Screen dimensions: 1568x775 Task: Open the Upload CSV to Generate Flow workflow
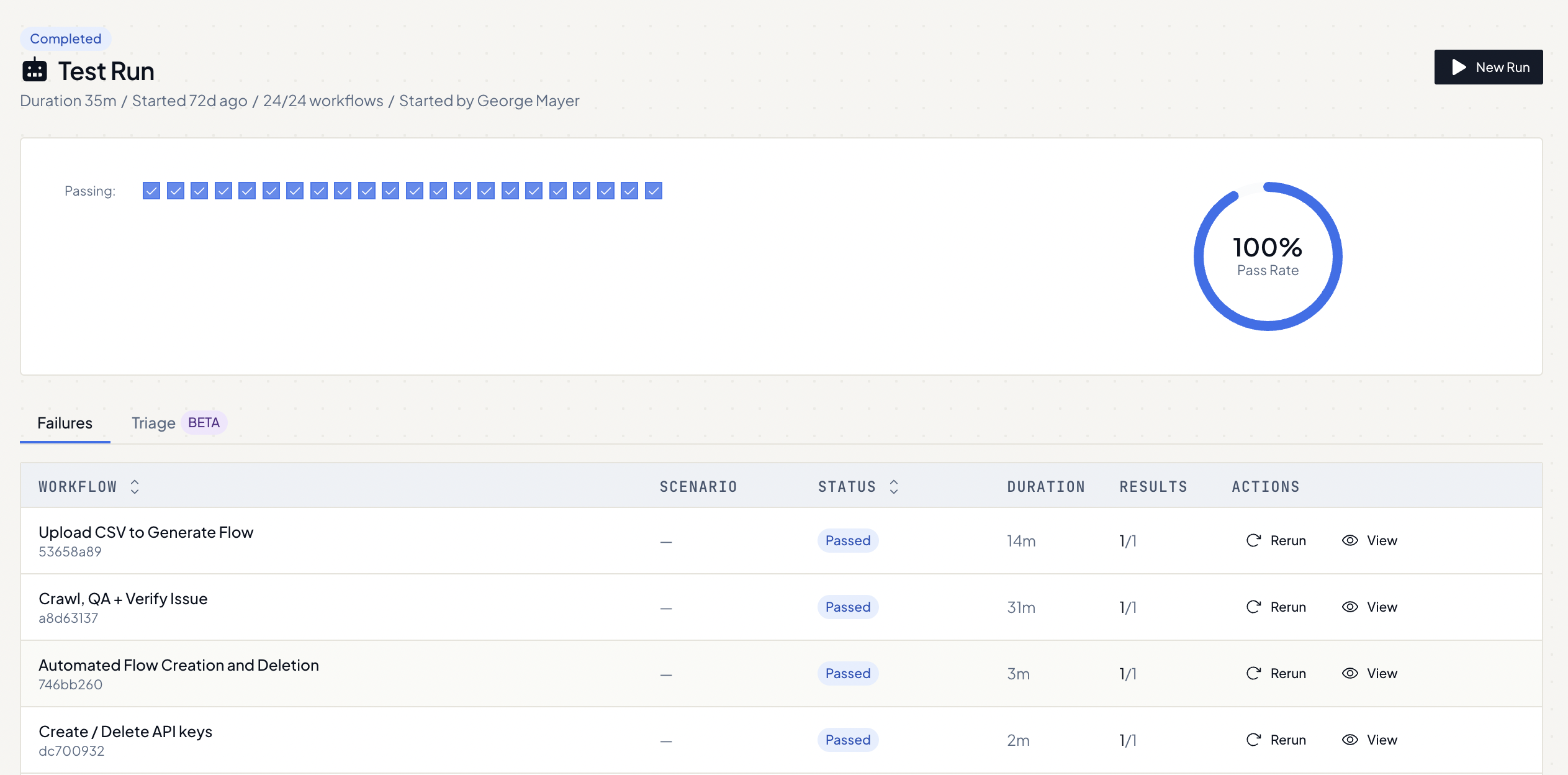(146, 532)
